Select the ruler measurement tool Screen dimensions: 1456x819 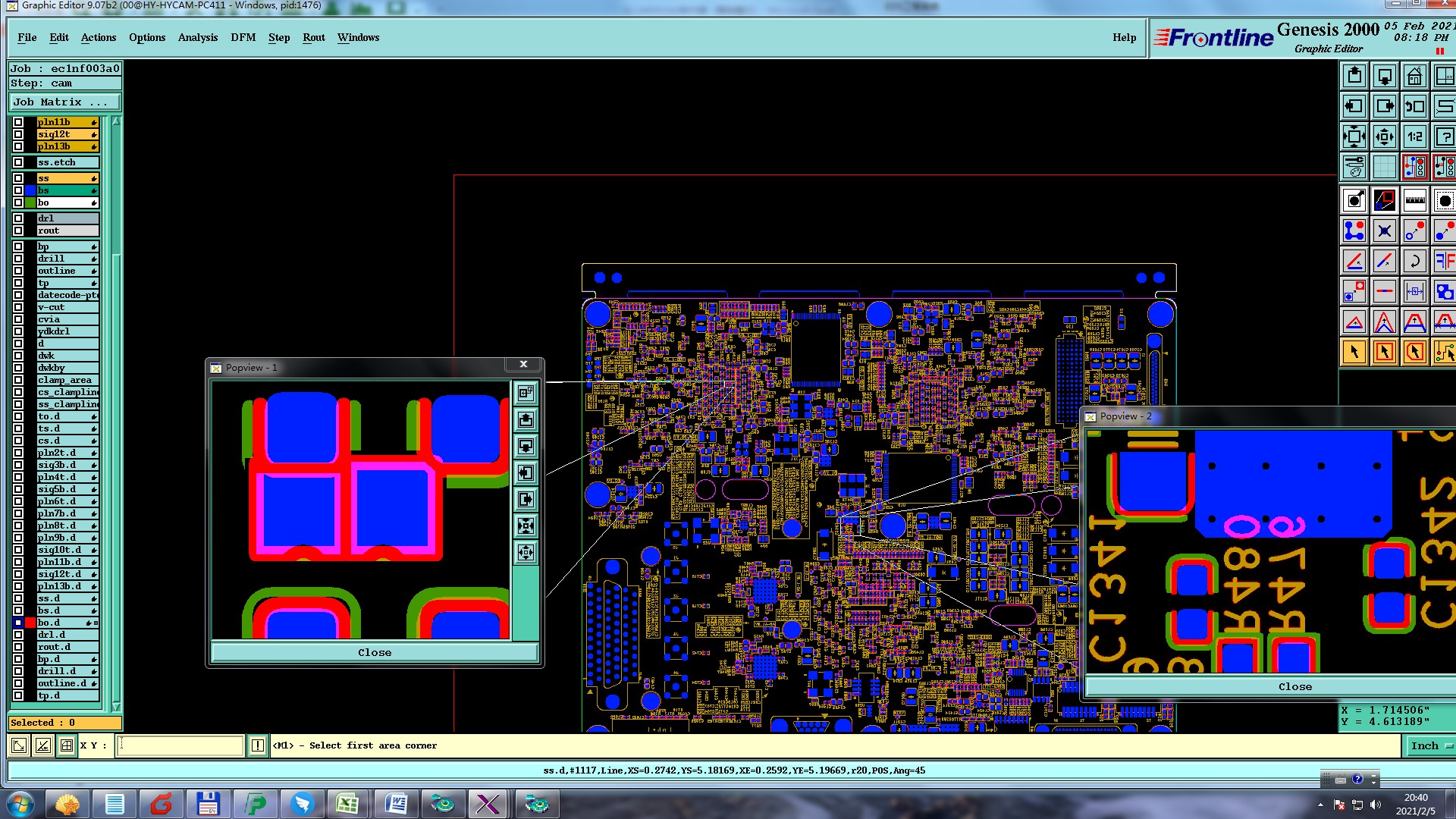(1414, 200)
